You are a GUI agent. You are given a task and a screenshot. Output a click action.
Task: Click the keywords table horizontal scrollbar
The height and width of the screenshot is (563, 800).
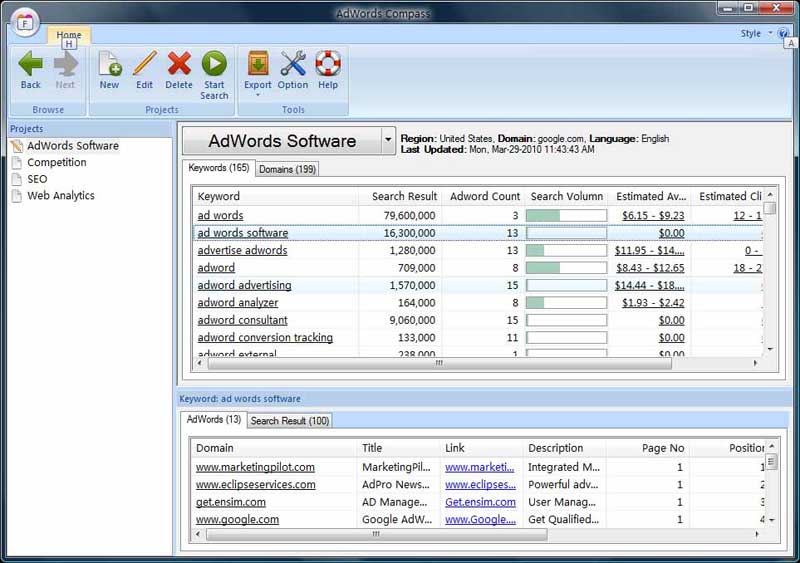coord(439,363)
